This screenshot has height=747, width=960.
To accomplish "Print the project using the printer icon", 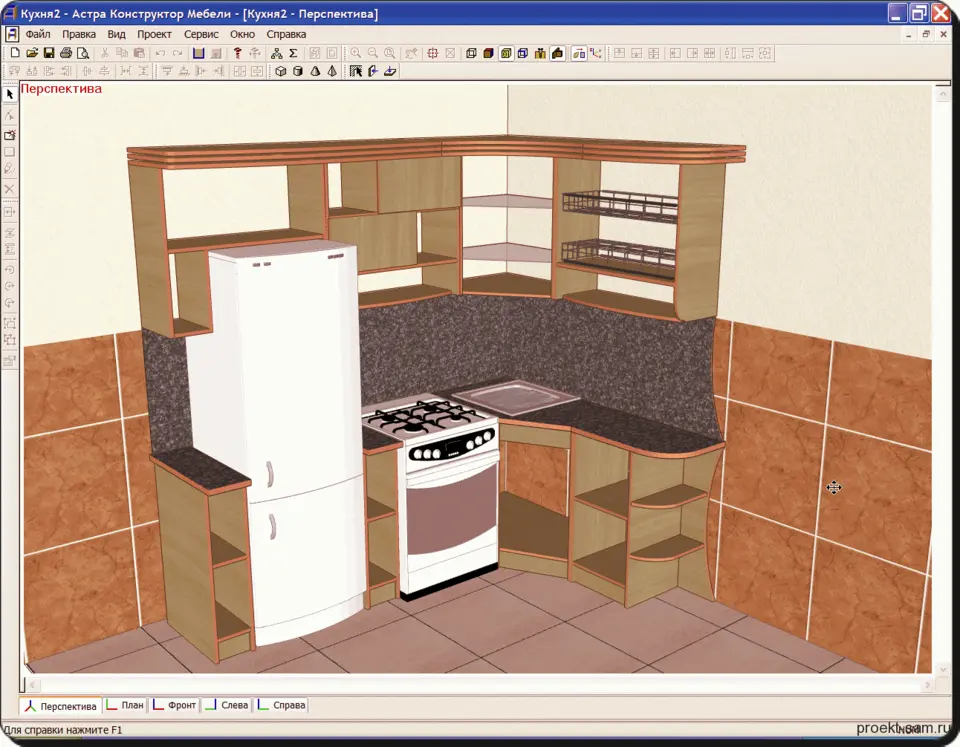I will click(x=66, y=53).
